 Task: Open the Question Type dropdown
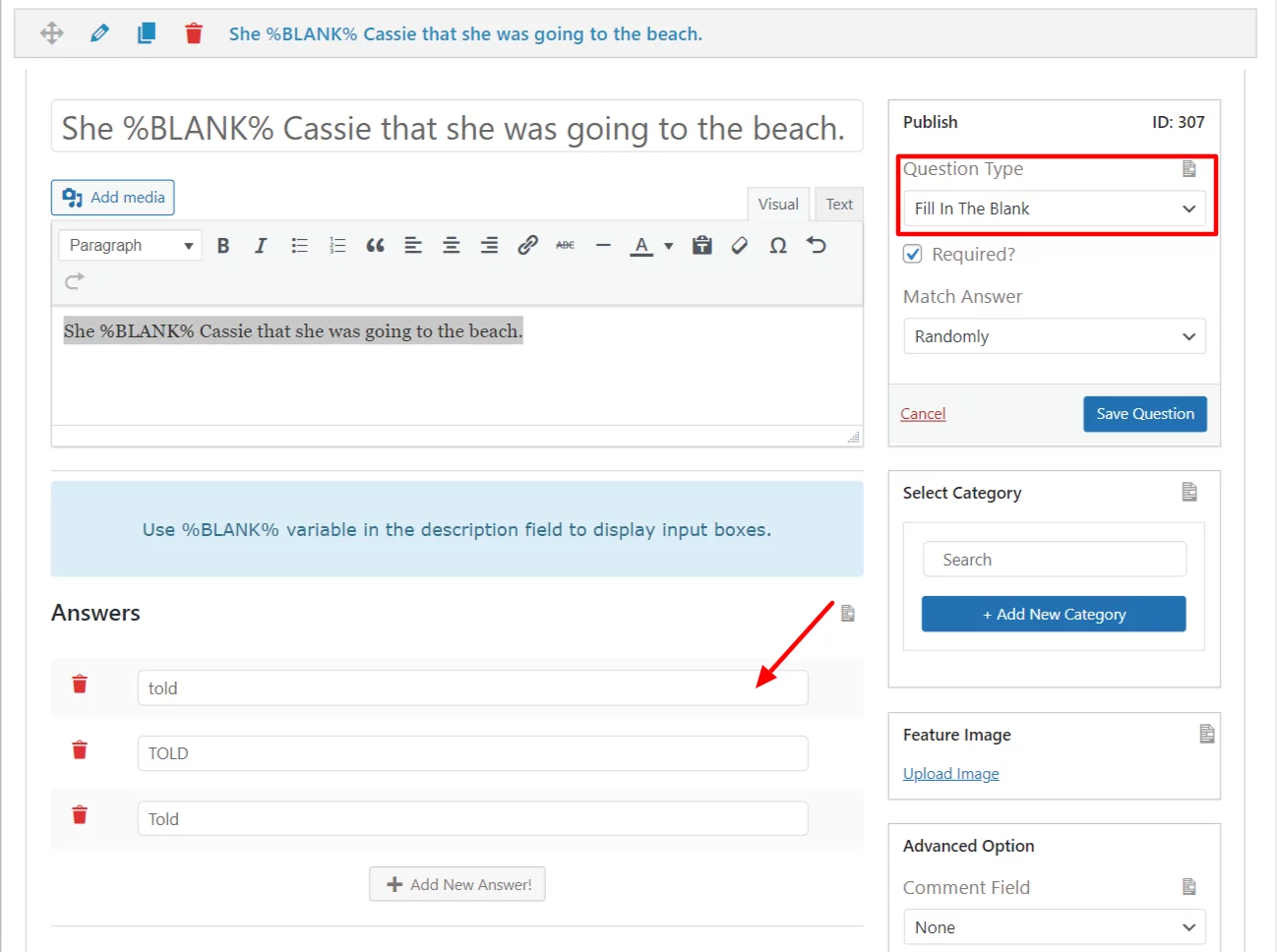1055,208
